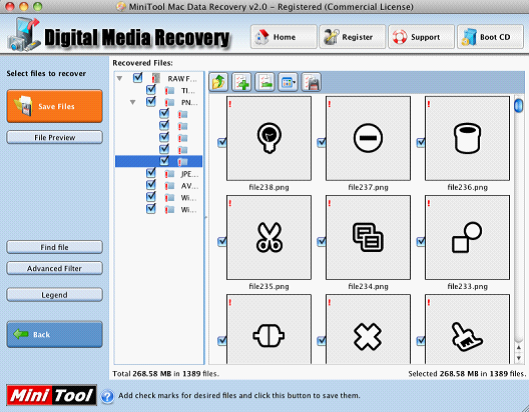Click the PN... folder icon in tree
529x412 pixels.
(169, 102)
